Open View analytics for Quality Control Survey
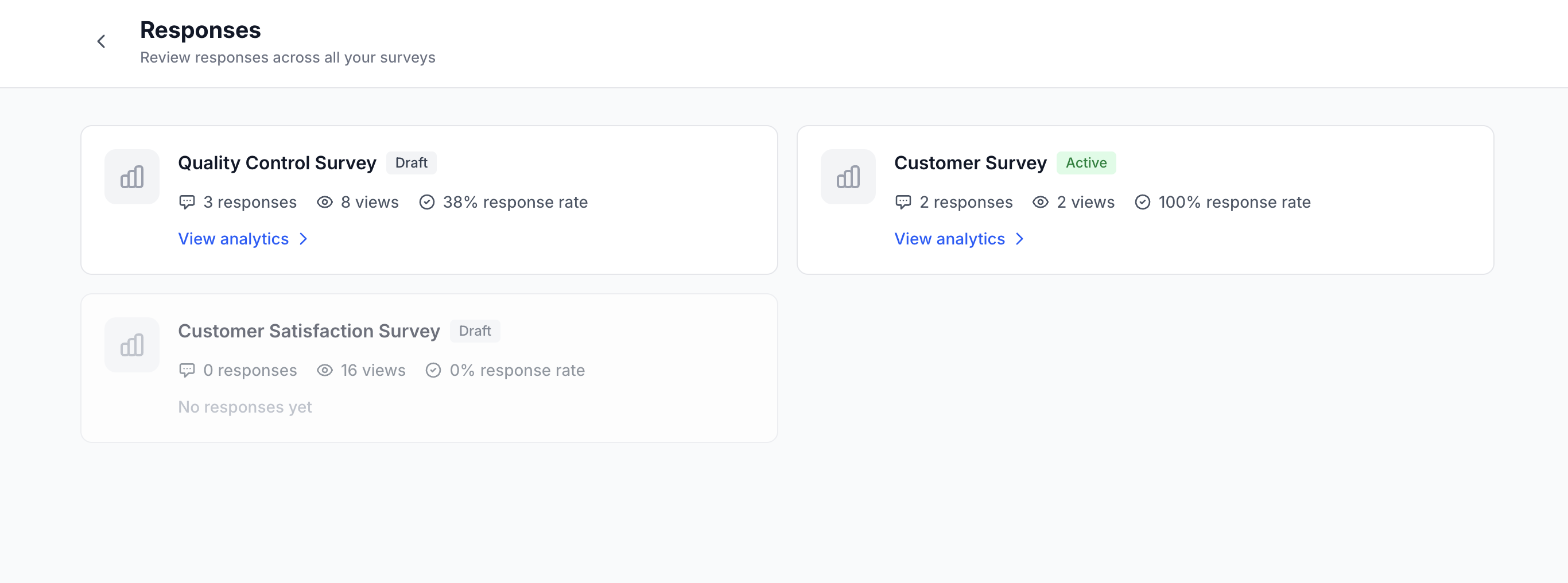Viewport: 1568px width, 583px height. coord(234,239)
